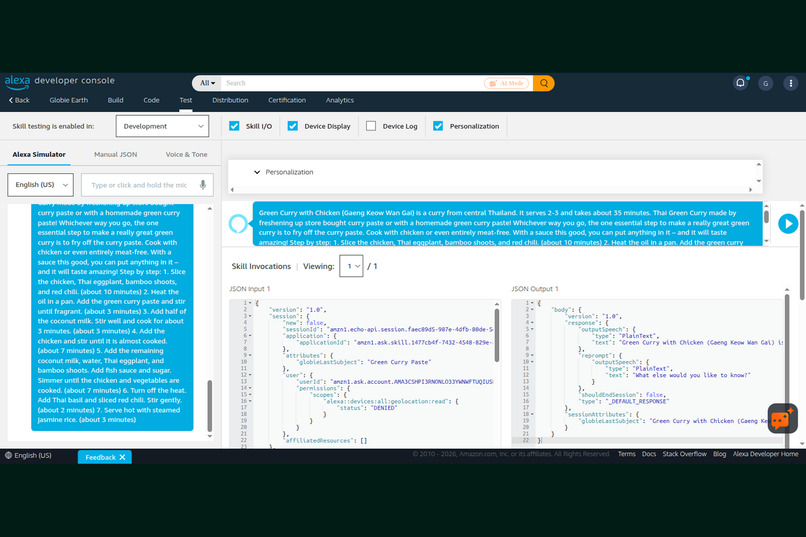This screenshot has width=806, height=537.
Task: Open the Certification tab
Action: 287,100
